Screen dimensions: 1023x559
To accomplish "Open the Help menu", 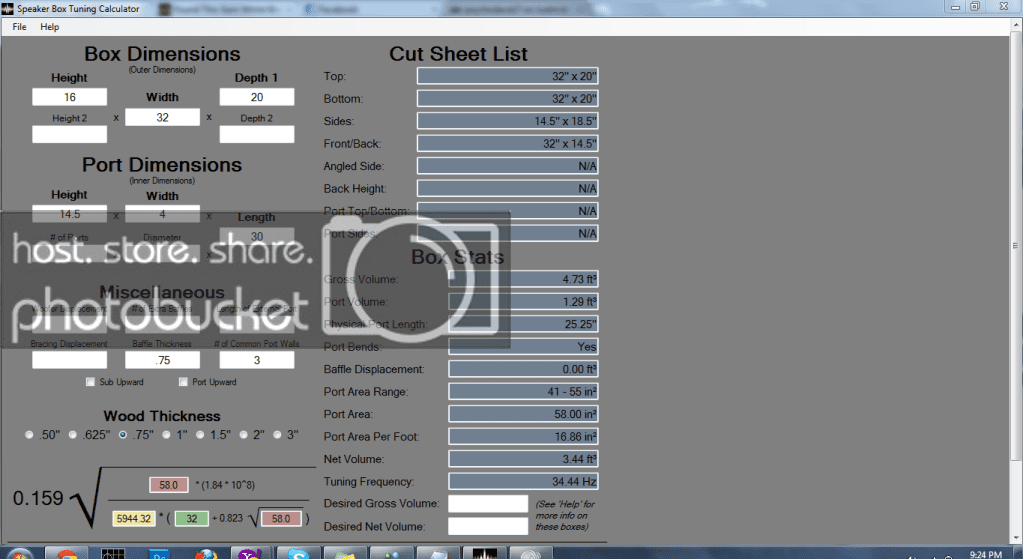I will (x=50, y=27).
